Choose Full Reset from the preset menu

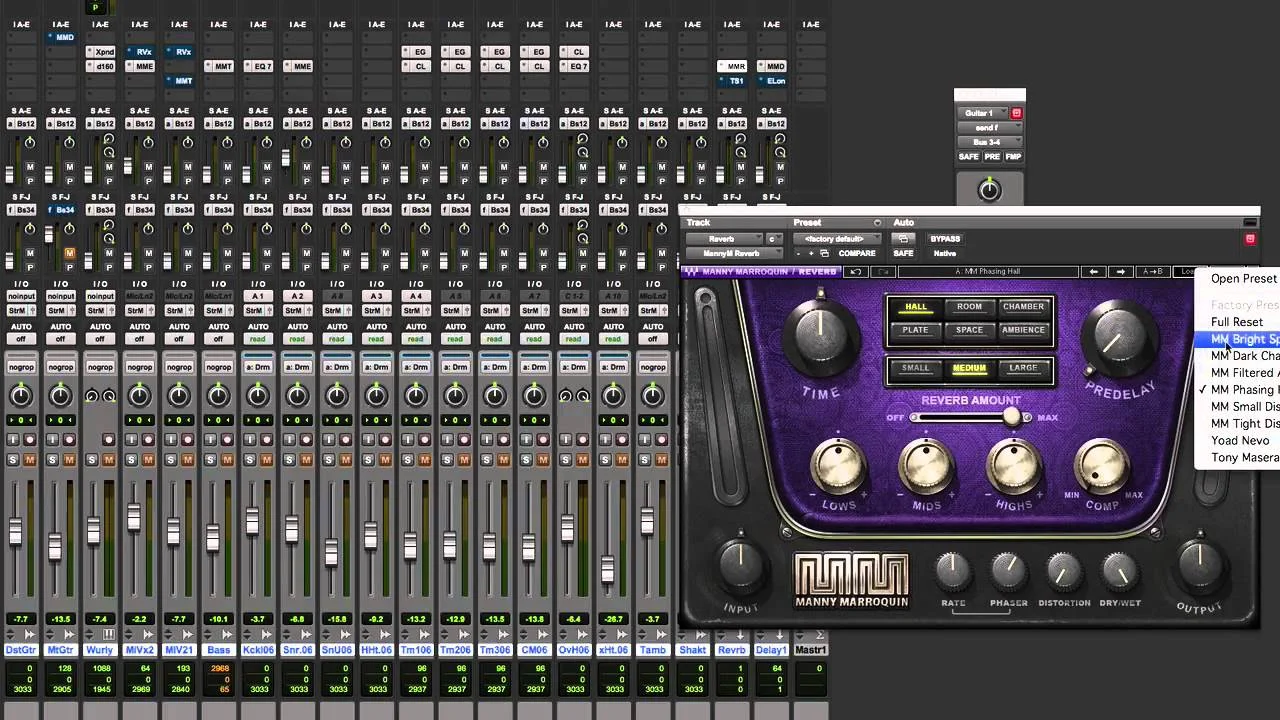coord(1237,322)
